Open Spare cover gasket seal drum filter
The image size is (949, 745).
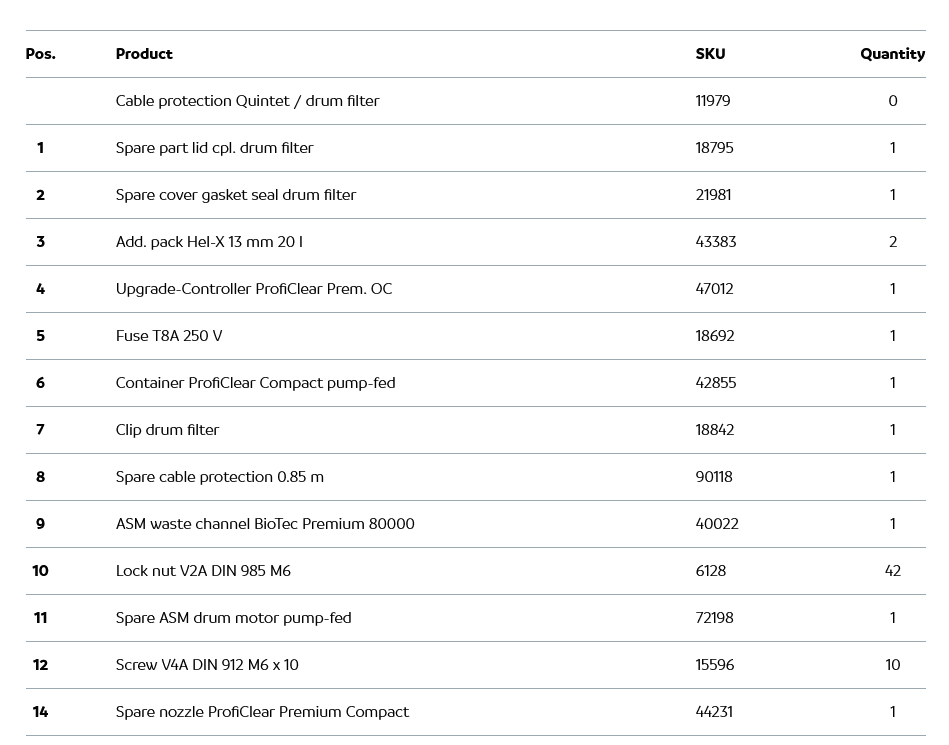[x=235, y=195]
